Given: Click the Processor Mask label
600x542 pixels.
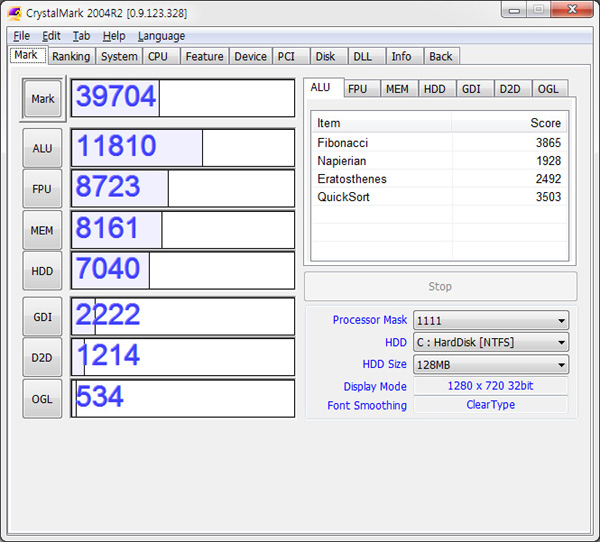Looking at the screenshot, I should click(370, 320).
